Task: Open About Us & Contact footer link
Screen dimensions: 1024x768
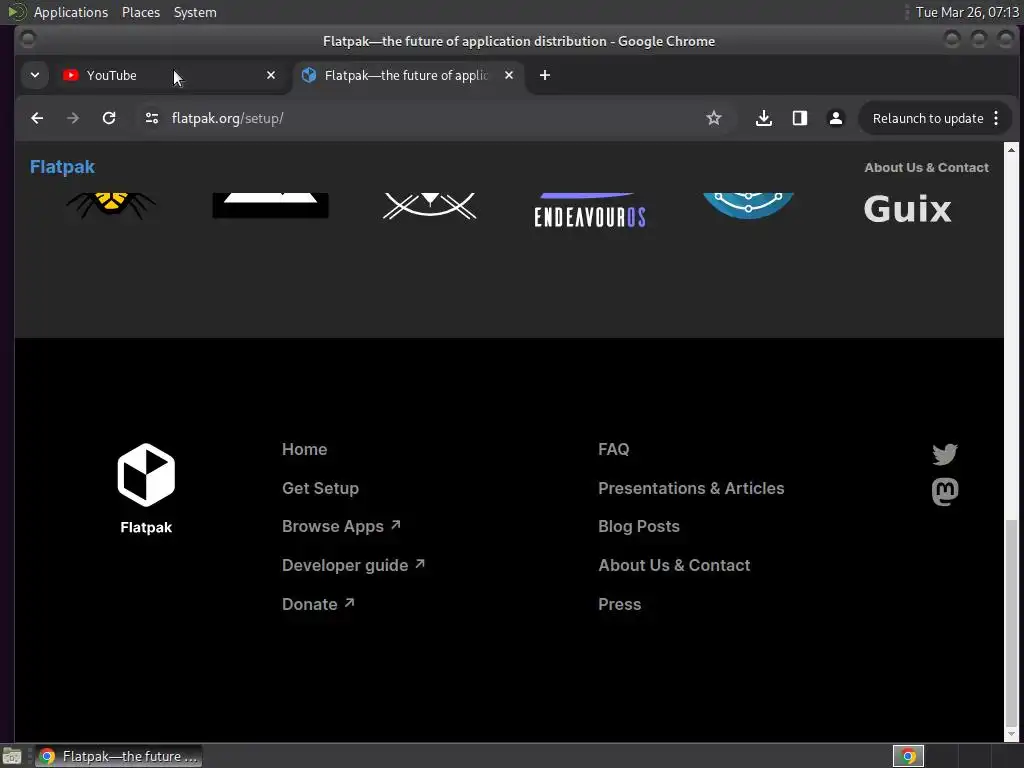Action: point(674,566)
